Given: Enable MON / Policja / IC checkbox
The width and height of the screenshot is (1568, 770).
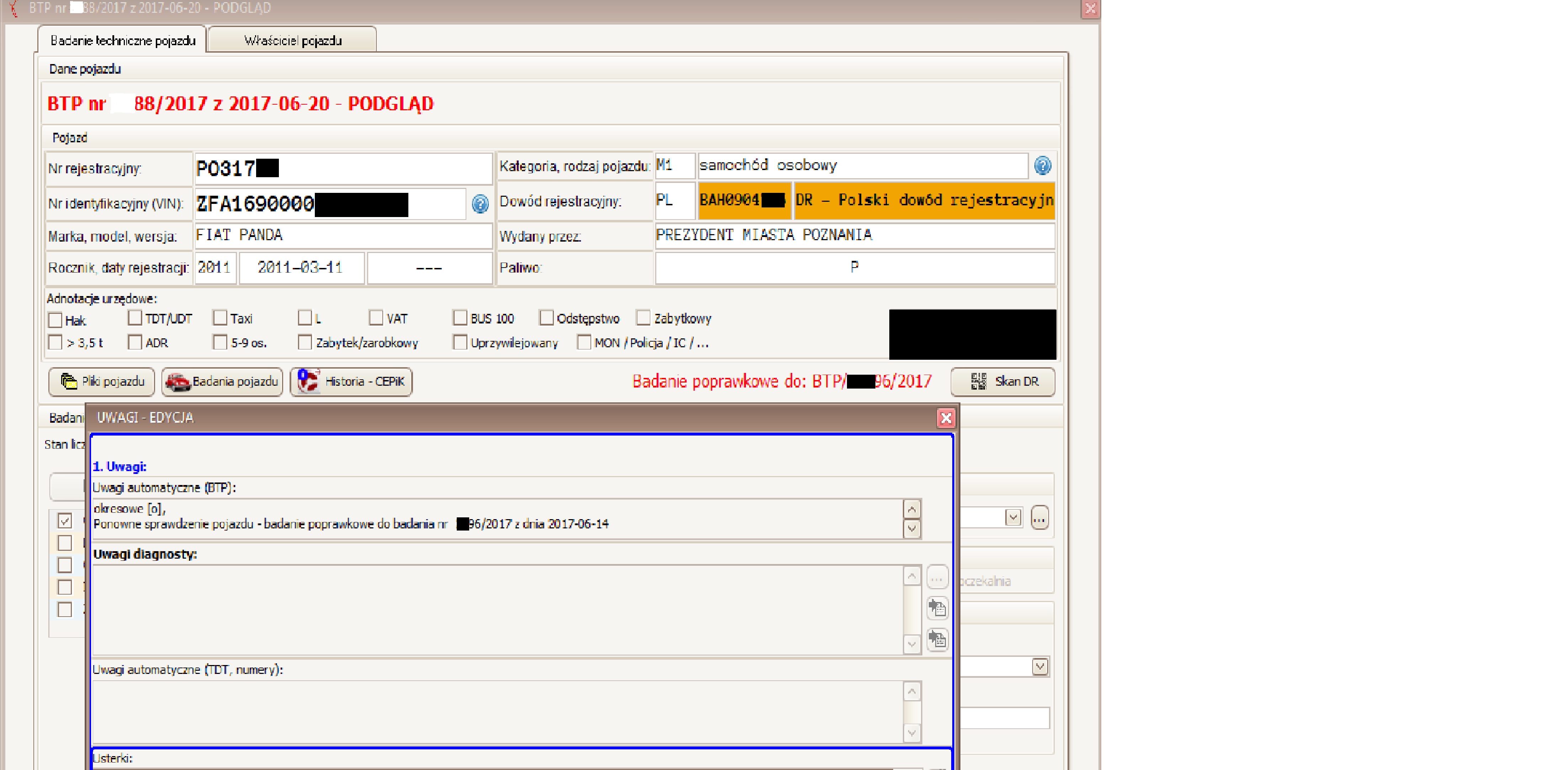Looking at the screenshot, I should 584,343.
